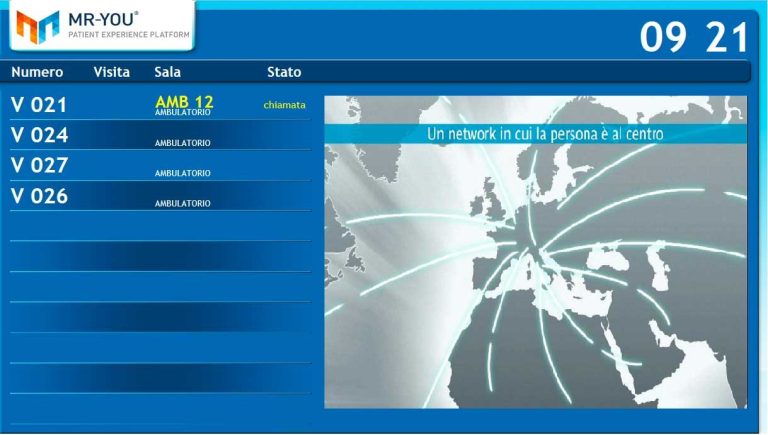768x435 pixels.
Task: Click AMBULATORIO in the V 027 row
Action: [182, 173]
